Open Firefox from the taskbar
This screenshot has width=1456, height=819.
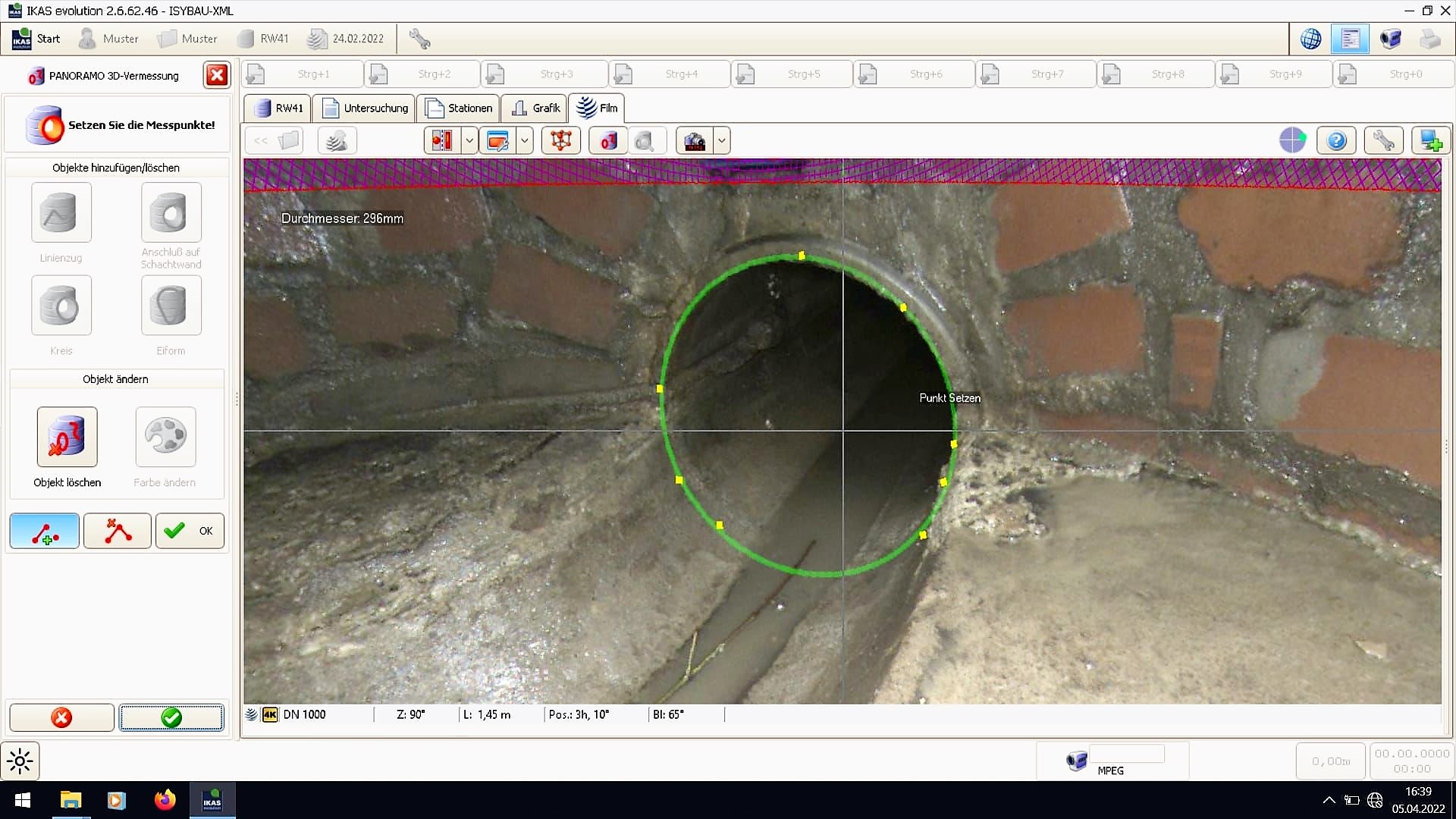(165, 800)
